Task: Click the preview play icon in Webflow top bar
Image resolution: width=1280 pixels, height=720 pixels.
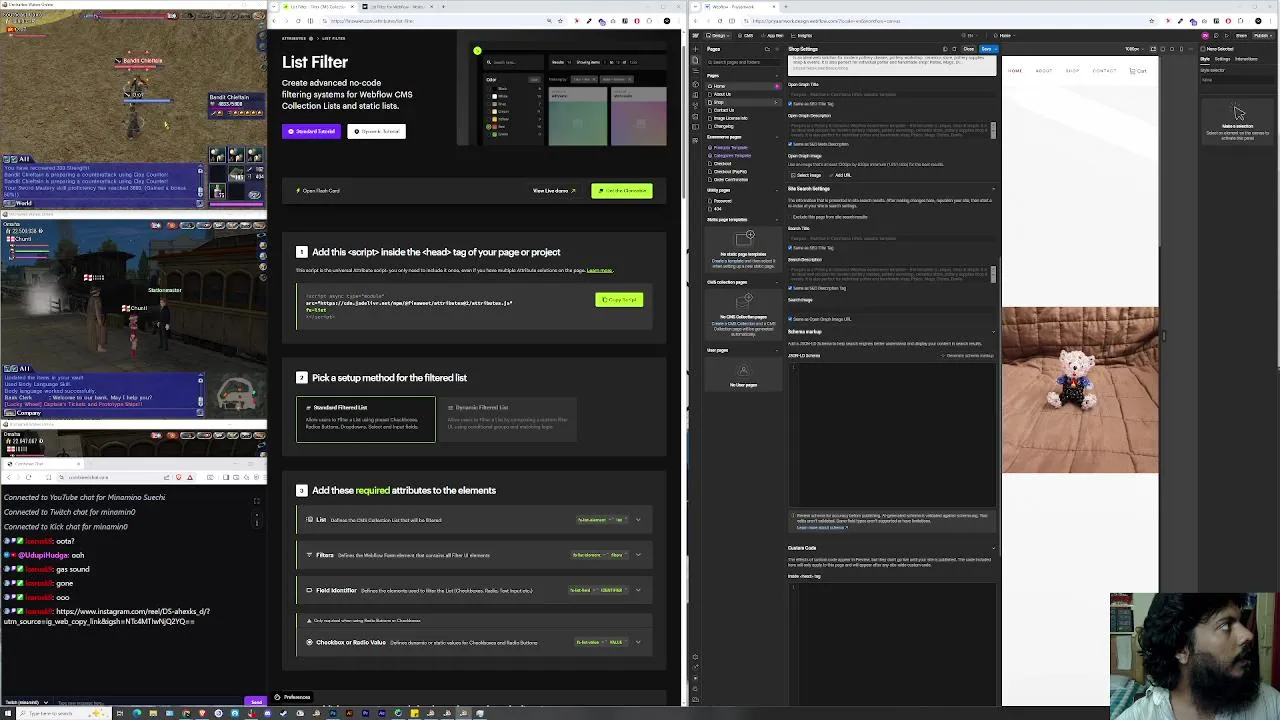Action: [1227, 35]
